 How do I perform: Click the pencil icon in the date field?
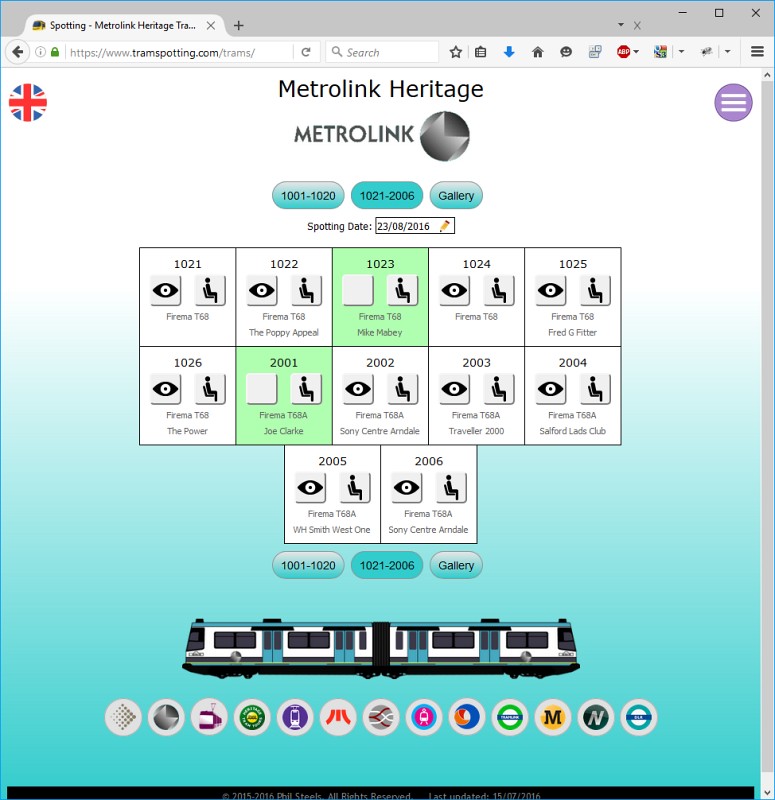444,226
